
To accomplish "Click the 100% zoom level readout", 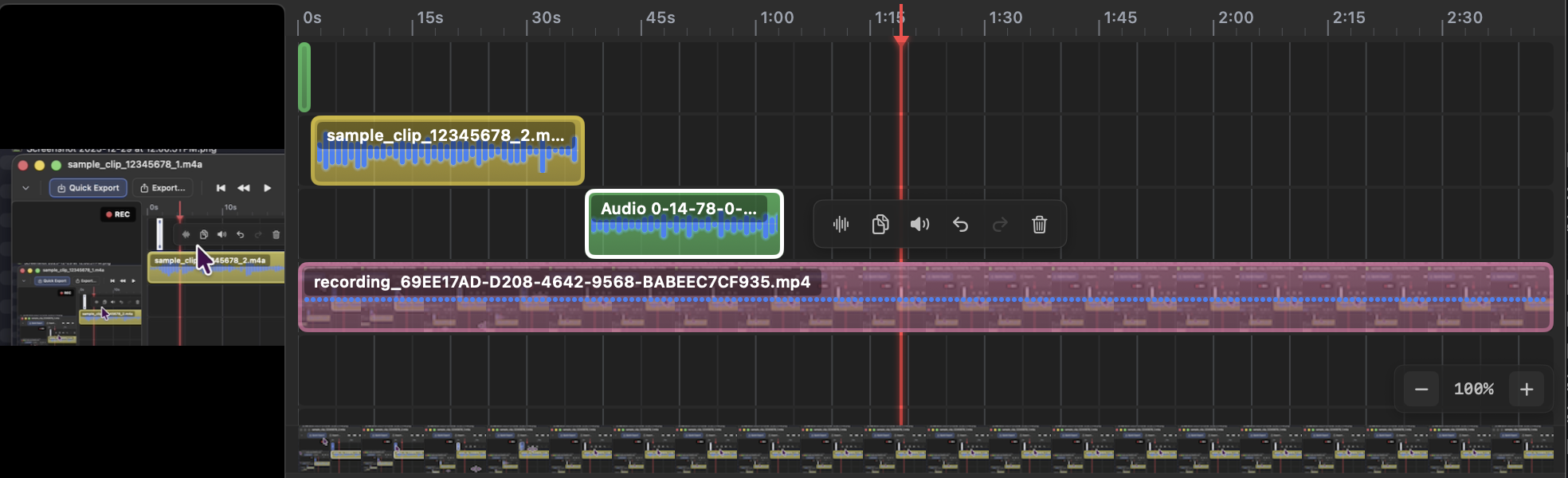I will 1474,389.
